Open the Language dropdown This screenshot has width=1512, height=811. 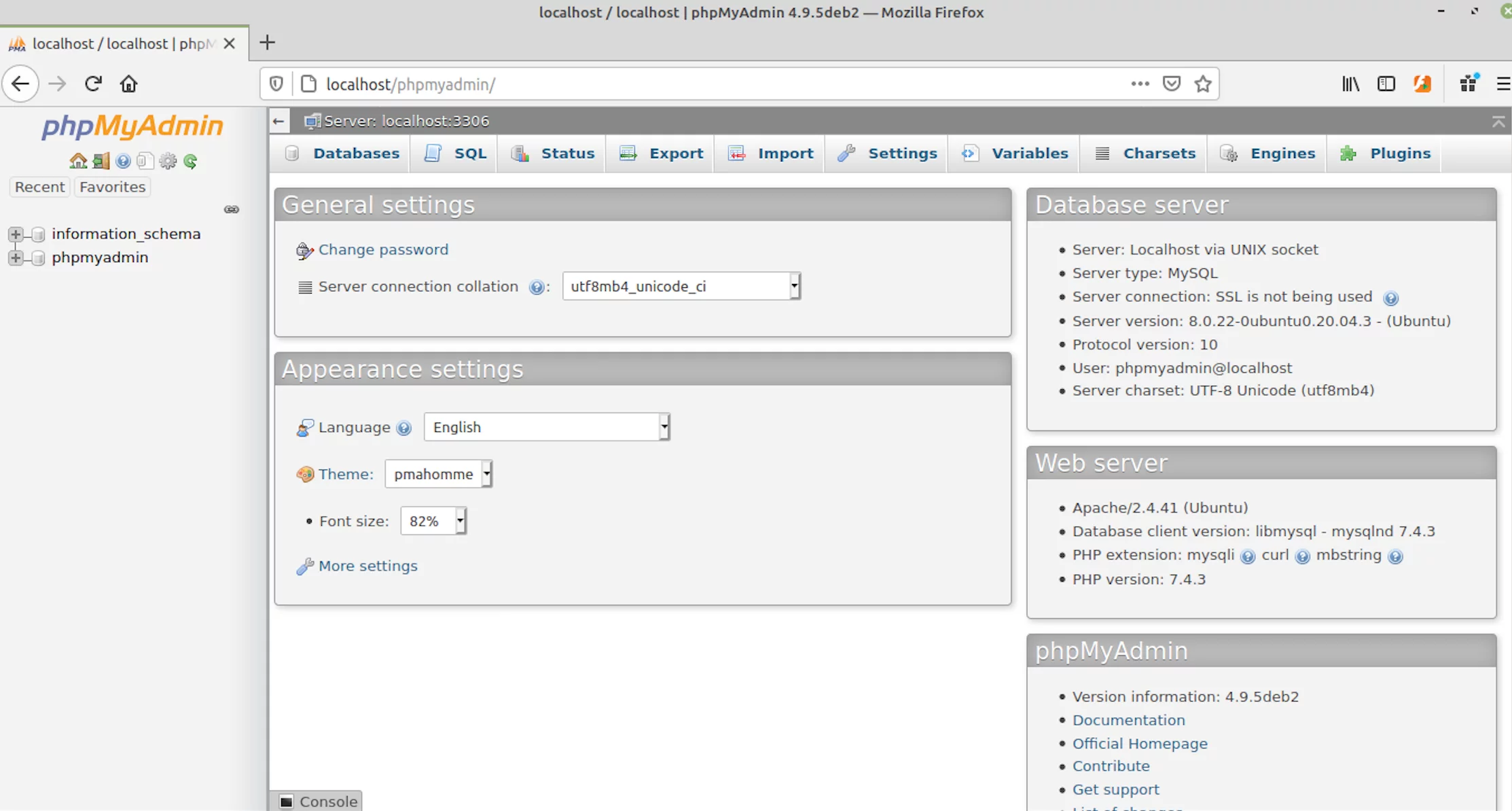pyautogui.click(x=547, y=427)
